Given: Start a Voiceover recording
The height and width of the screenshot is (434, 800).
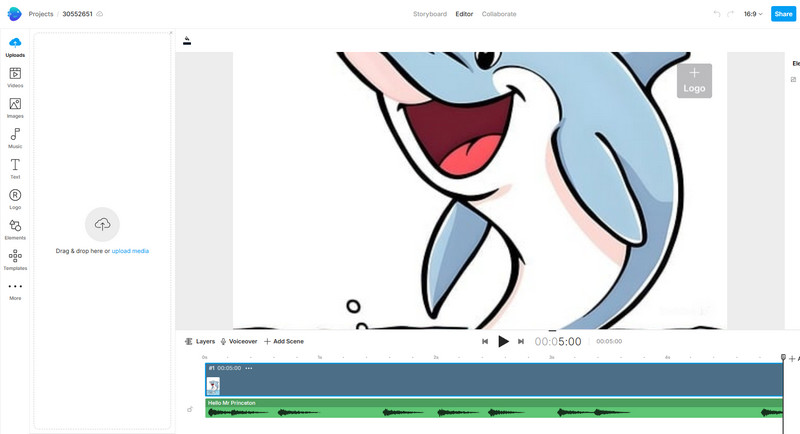Looking at the screenshot, I should click(239, 342).
